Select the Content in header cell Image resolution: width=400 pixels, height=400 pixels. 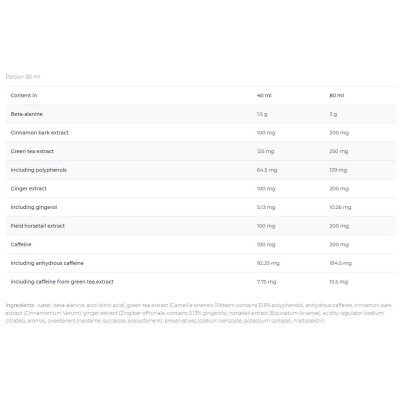pos(24,95)
